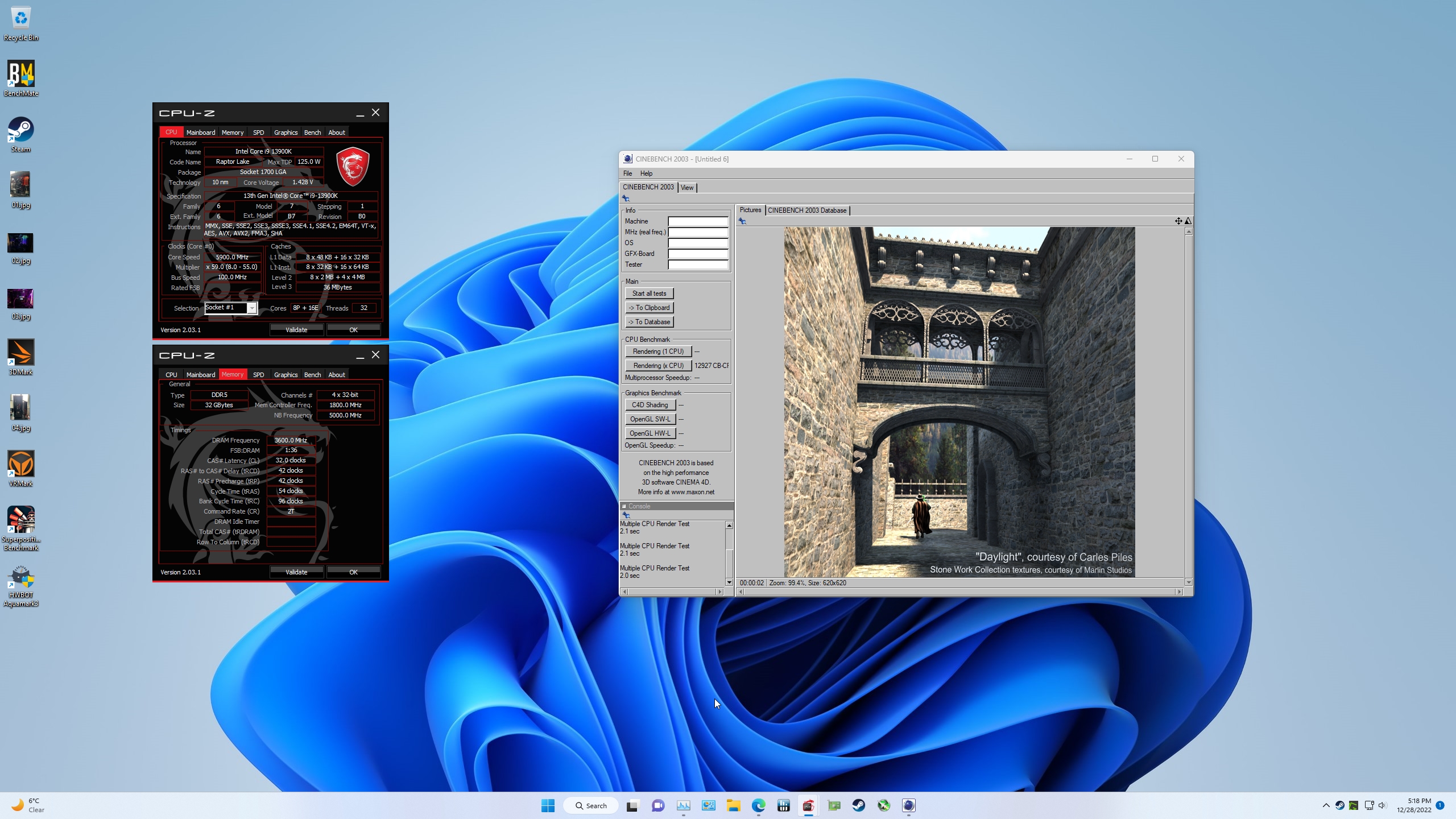The width and height of the screenshot is (1456, 819).
Task: Switch to Mainboard tab in upper CPU-Z window
Action: (x=201, y=133)
